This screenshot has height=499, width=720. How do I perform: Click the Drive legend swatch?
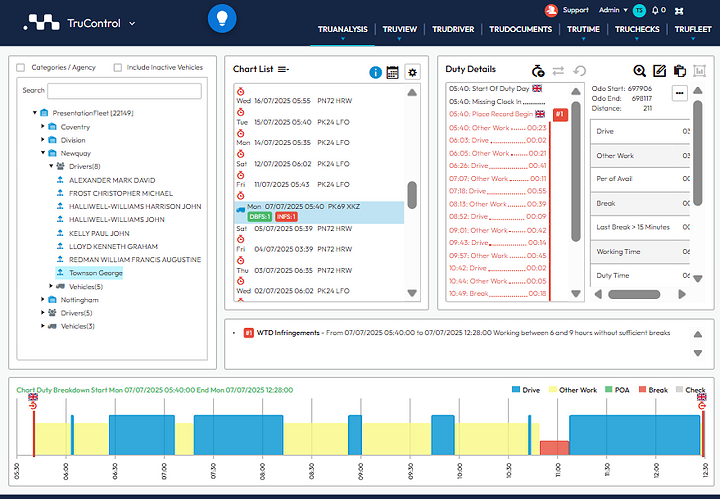[x=516, y=390]
